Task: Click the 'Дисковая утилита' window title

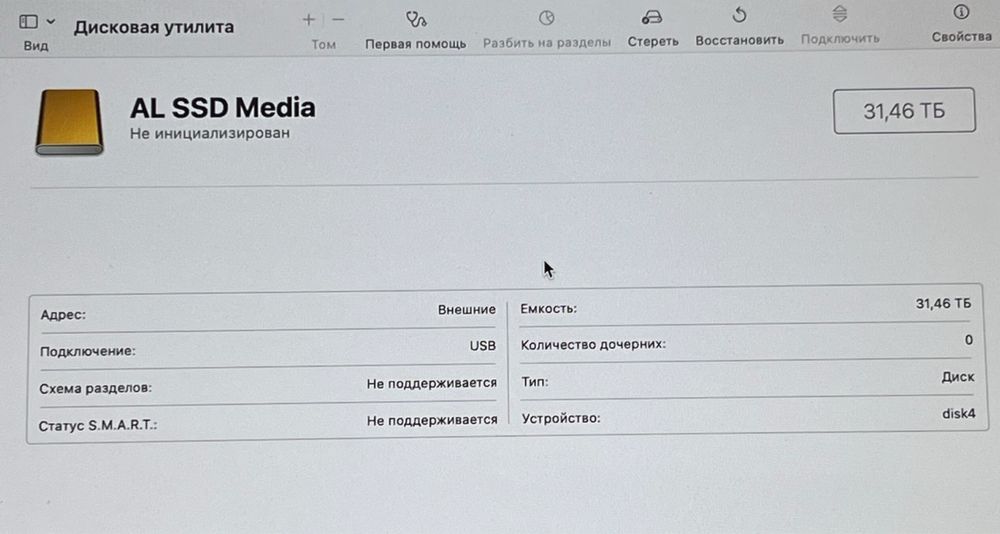Action: 154,27
